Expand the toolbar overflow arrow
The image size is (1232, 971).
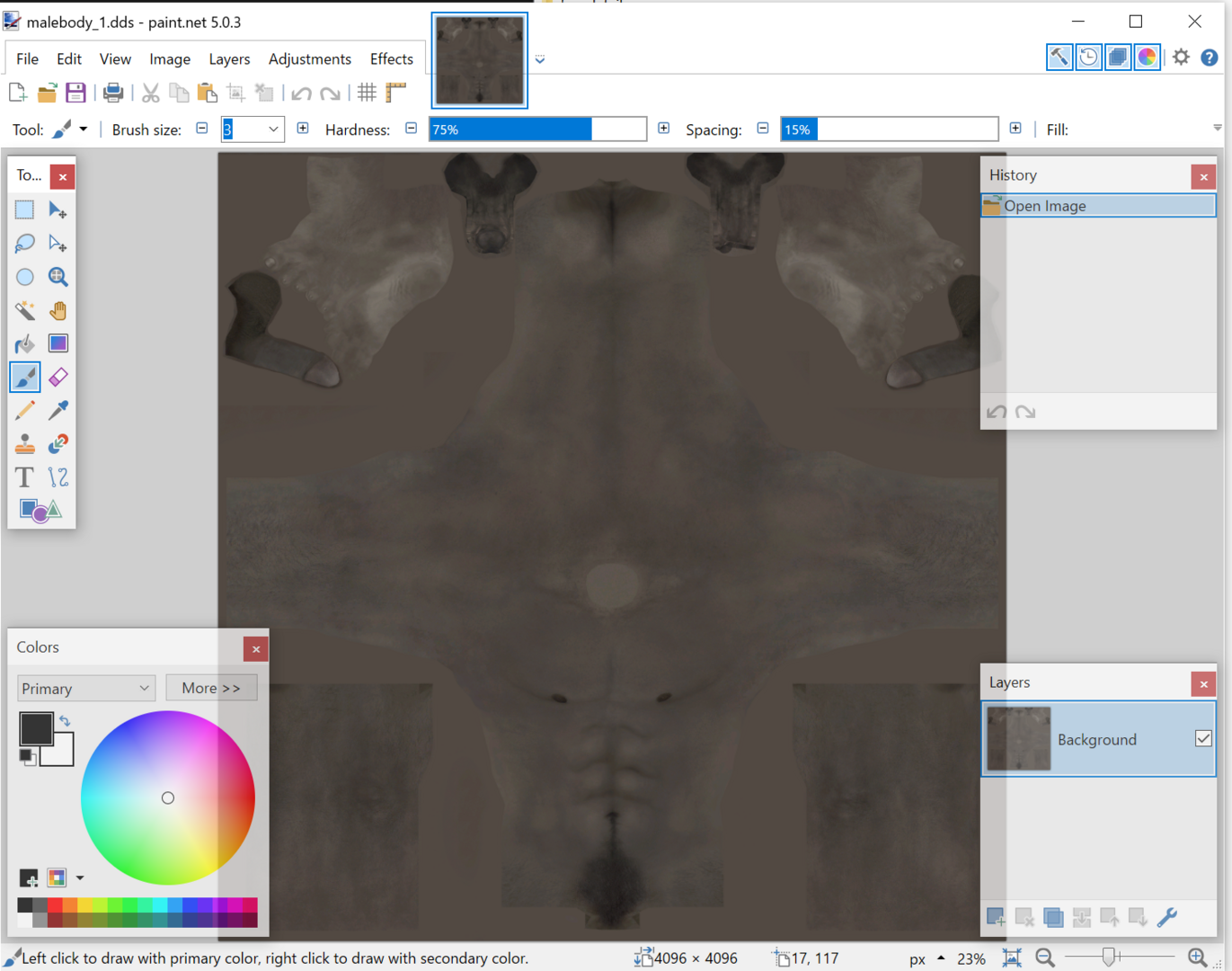pos(1218,128)
